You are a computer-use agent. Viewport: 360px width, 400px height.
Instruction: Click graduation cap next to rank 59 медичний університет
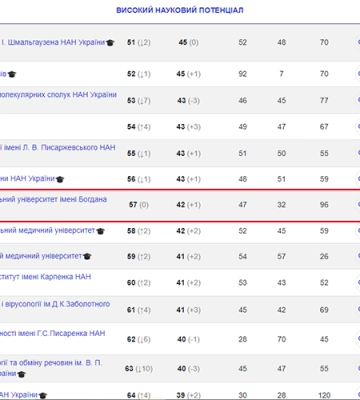click(87, 256)
